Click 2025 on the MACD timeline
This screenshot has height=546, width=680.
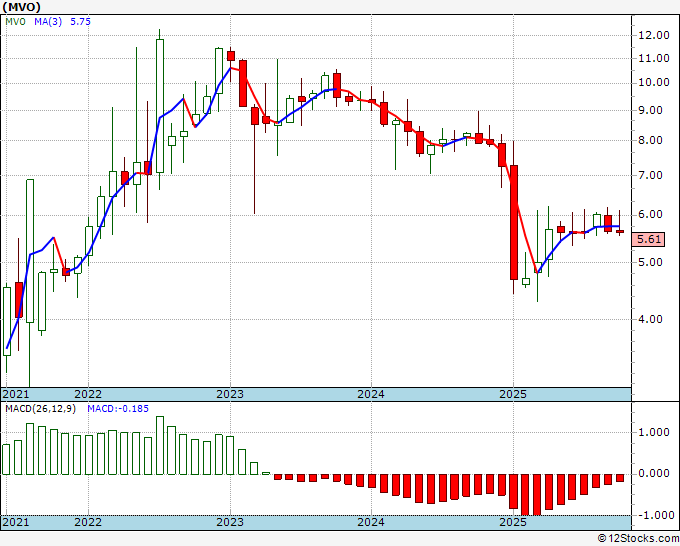(x=513, y=522)
